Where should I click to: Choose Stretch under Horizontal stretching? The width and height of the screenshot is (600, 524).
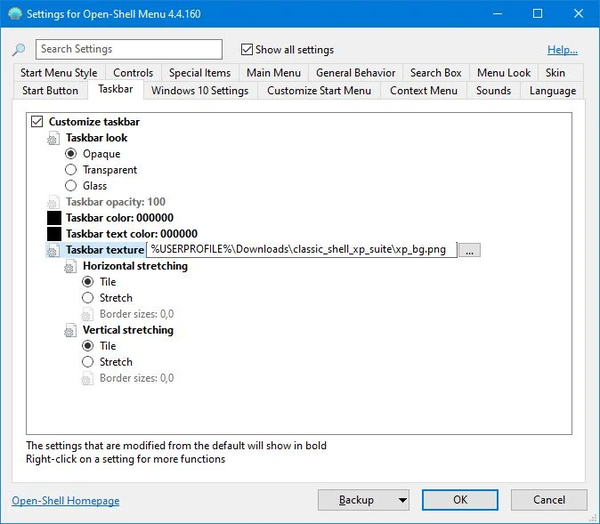pos(88,298)
